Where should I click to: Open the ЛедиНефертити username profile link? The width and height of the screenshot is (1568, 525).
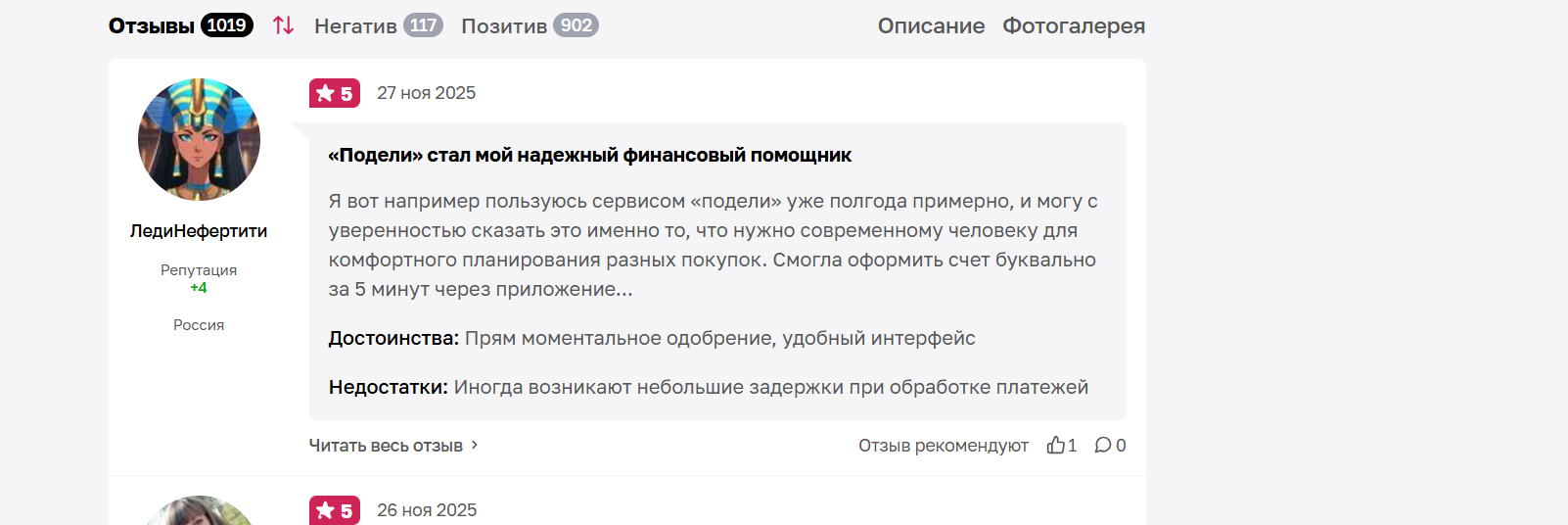point(199,231)
